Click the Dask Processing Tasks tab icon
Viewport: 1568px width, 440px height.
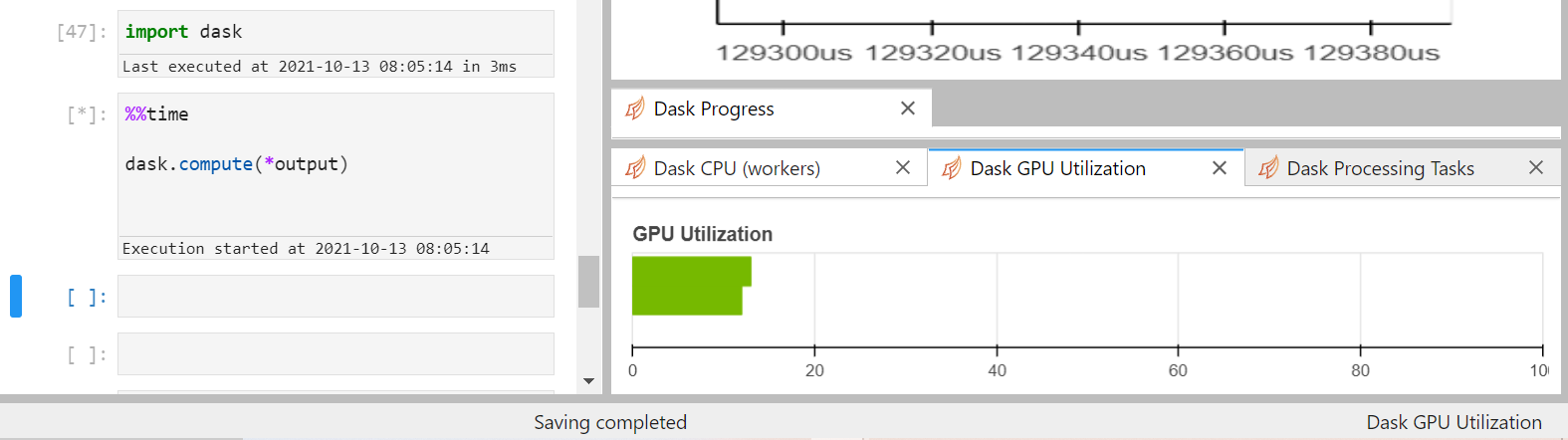[x=1268, y=168]
